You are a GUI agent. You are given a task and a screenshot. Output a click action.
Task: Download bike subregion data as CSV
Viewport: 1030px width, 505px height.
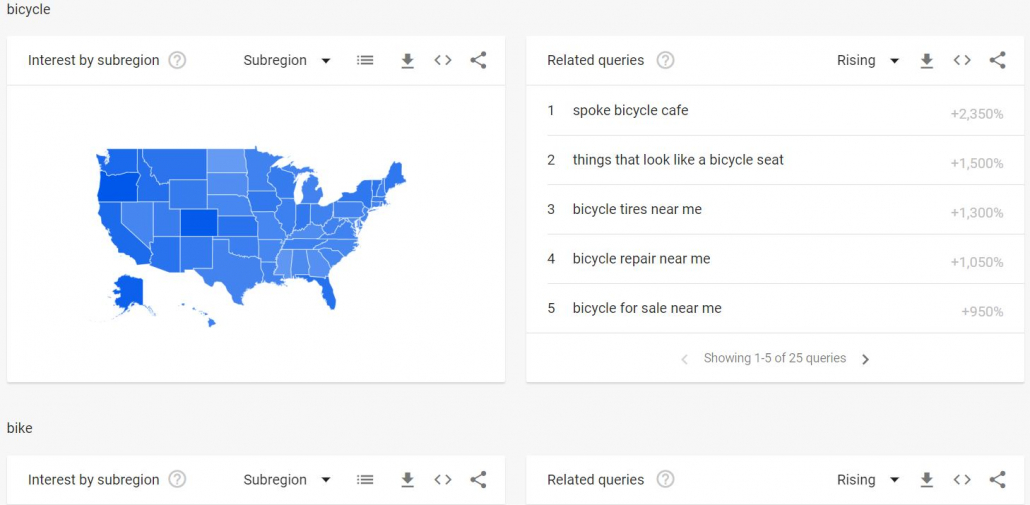pos(407,480)
